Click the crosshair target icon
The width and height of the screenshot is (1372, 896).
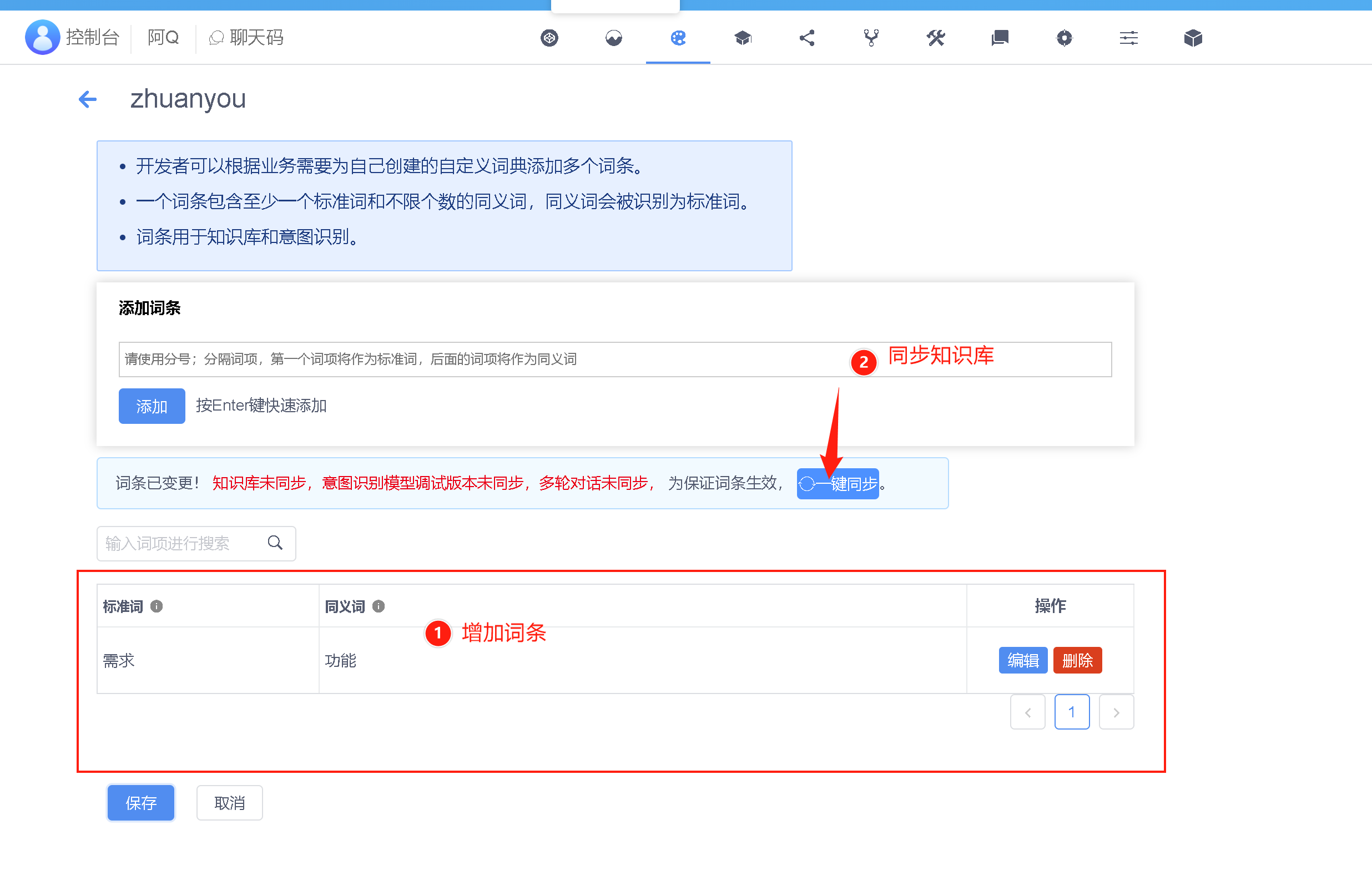1064,38
